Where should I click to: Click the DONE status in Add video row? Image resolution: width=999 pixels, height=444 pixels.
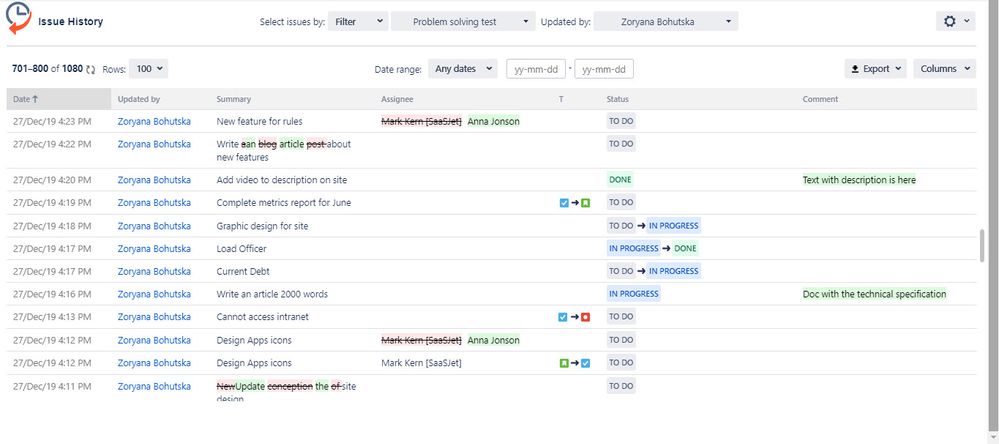click(620, 180)
